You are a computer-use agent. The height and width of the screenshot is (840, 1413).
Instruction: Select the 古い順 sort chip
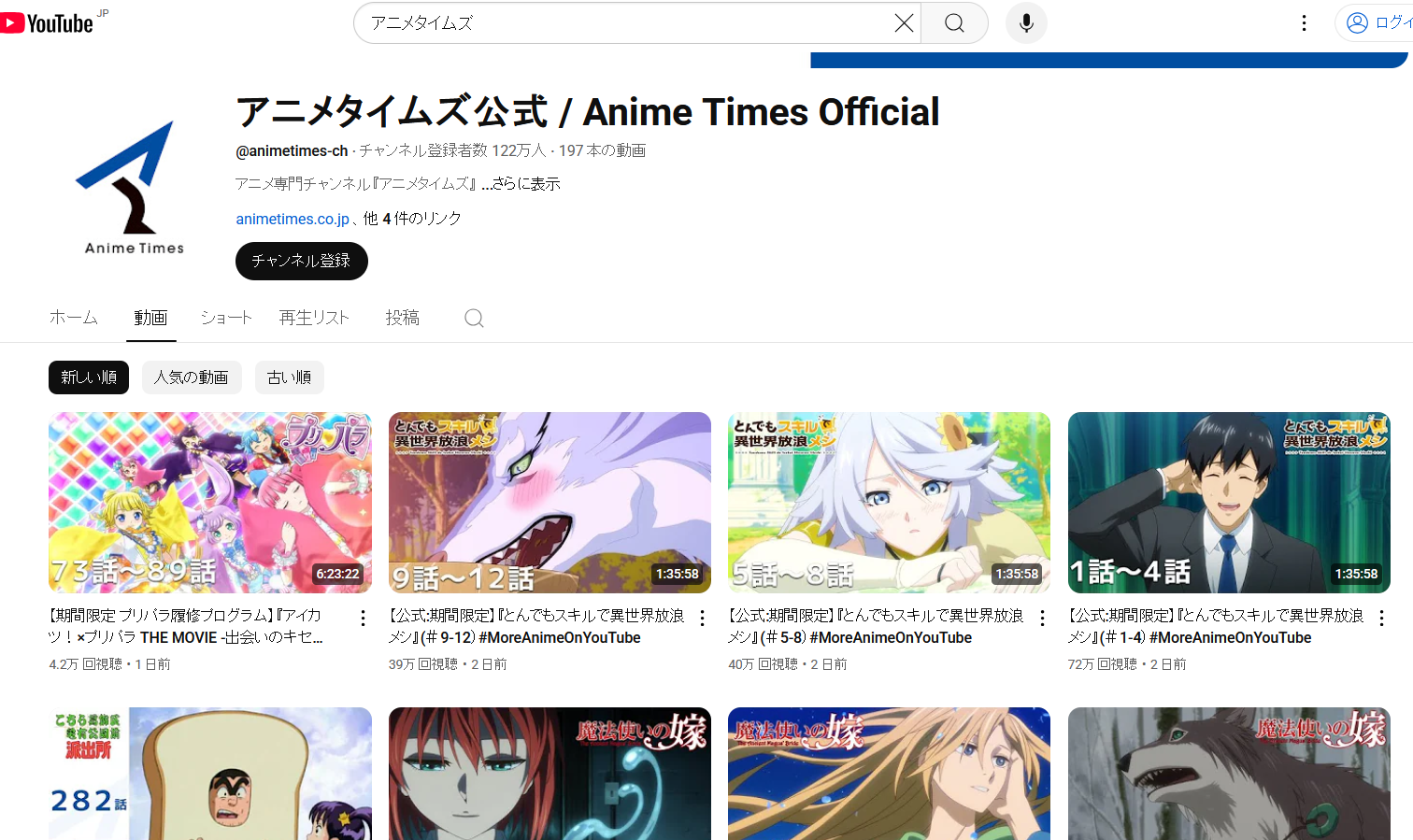point(289,377)
